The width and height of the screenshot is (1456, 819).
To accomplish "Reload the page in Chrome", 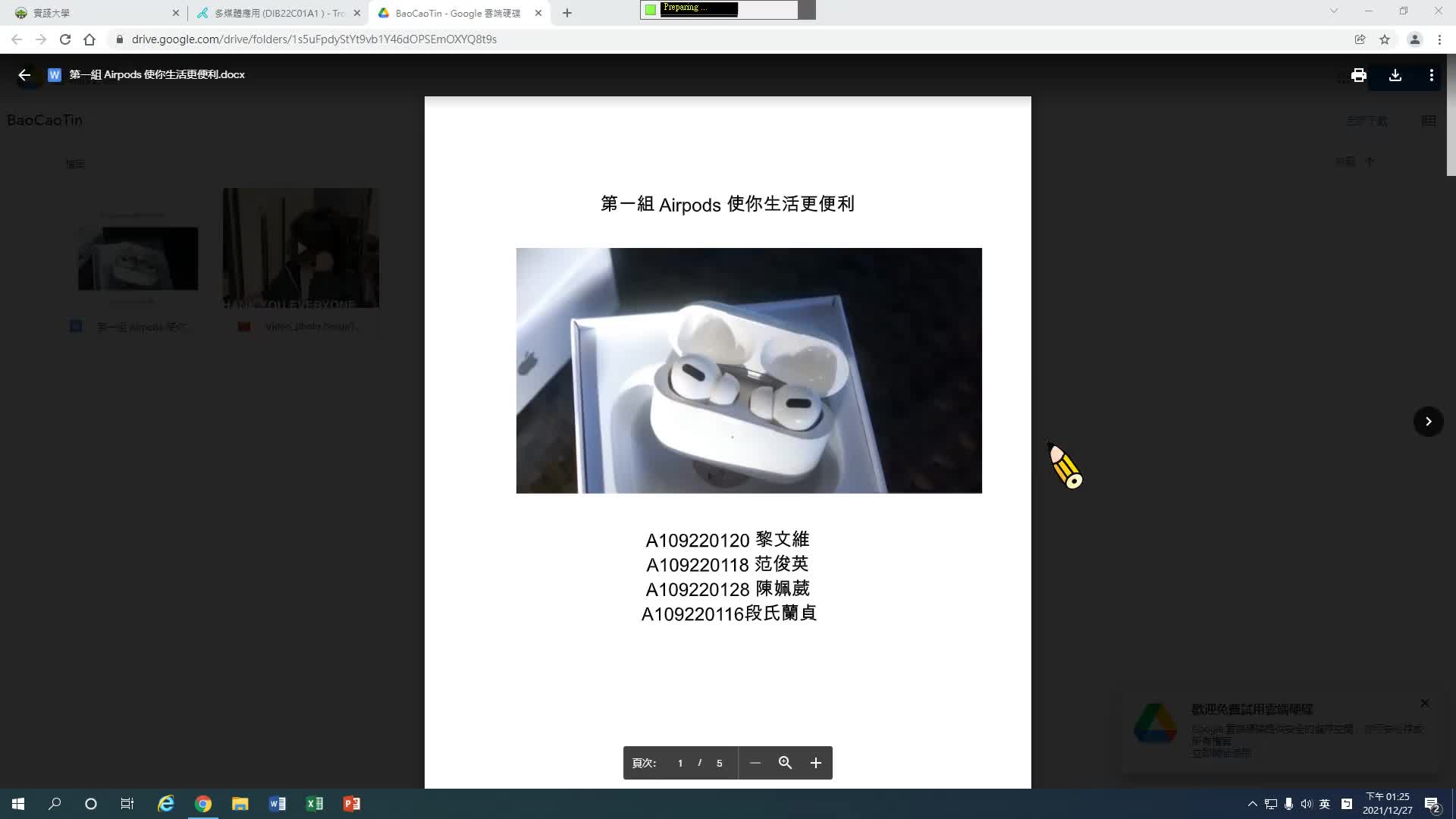I will click(x=65, y=39).
